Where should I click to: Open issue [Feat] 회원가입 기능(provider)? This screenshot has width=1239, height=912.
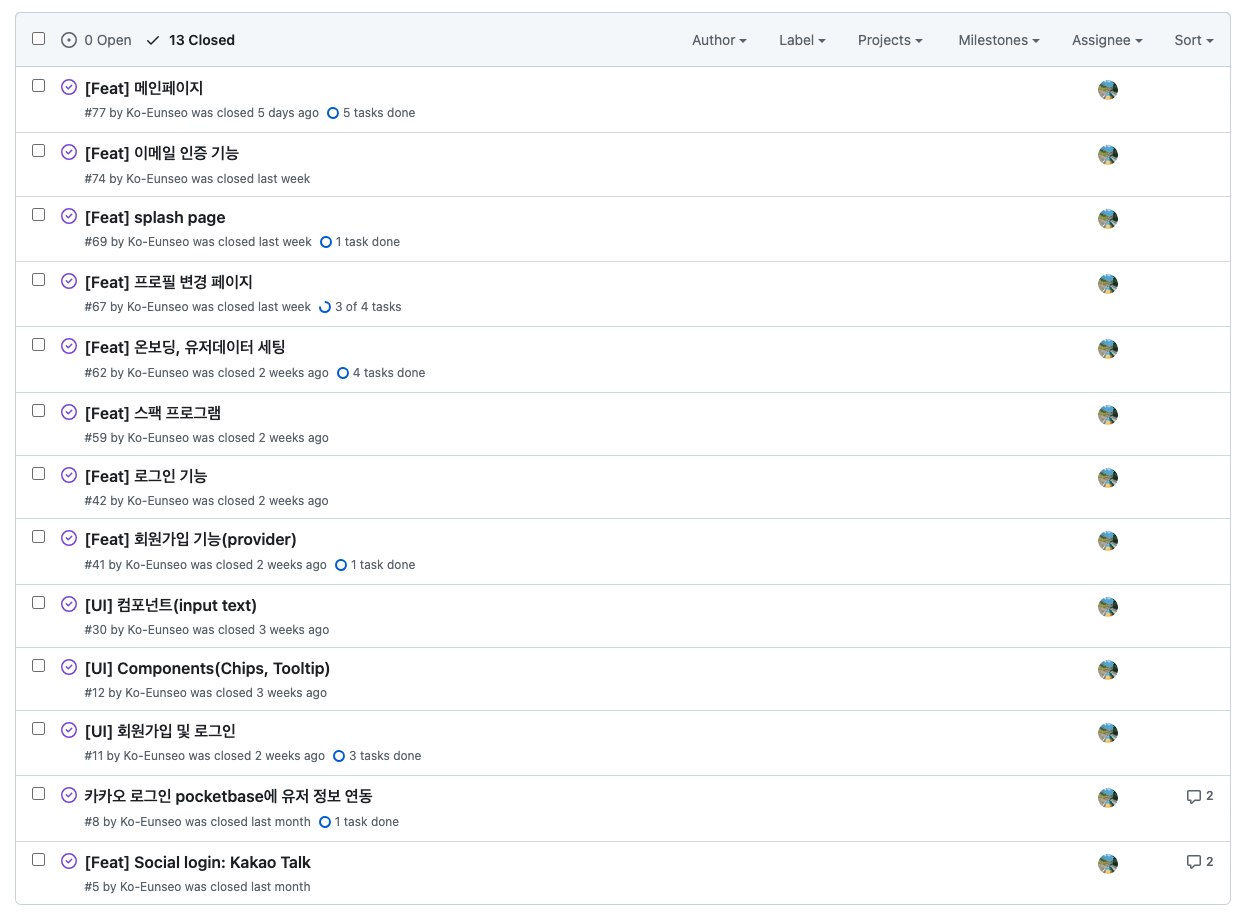191,539
